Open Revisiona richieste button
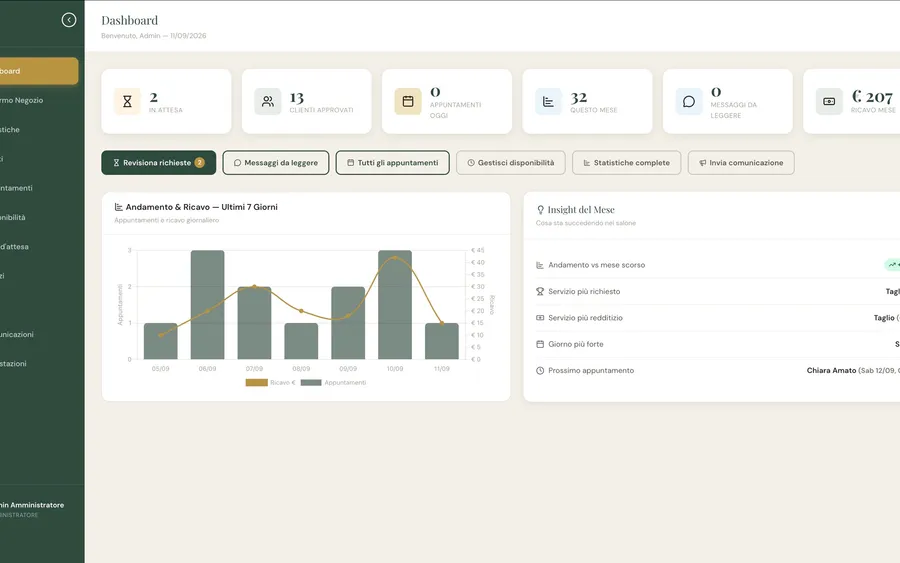 (x=159, y=163)
